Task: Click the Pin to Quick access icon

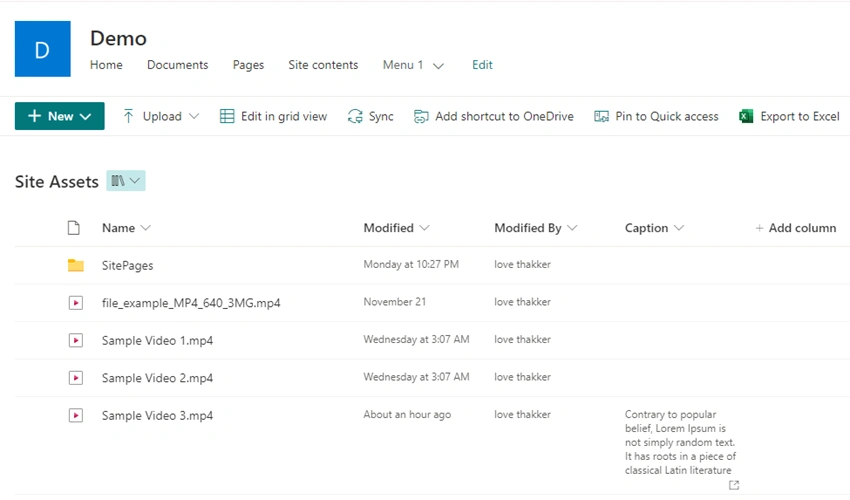Action: click(x=601, y=116)
